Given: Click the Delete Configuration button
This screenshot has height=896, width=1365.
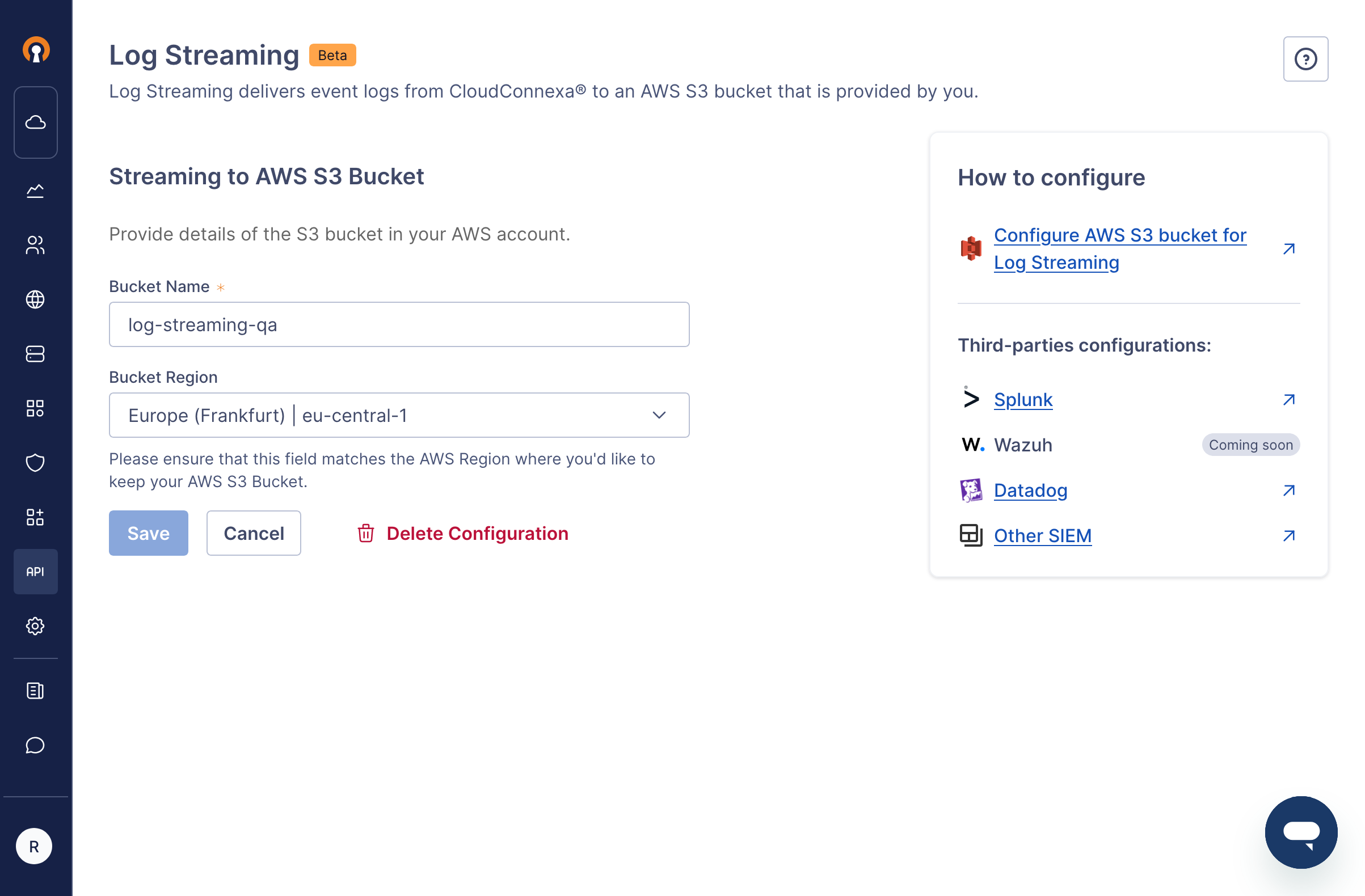Looking at the screenshot, I should click(462, 532).
